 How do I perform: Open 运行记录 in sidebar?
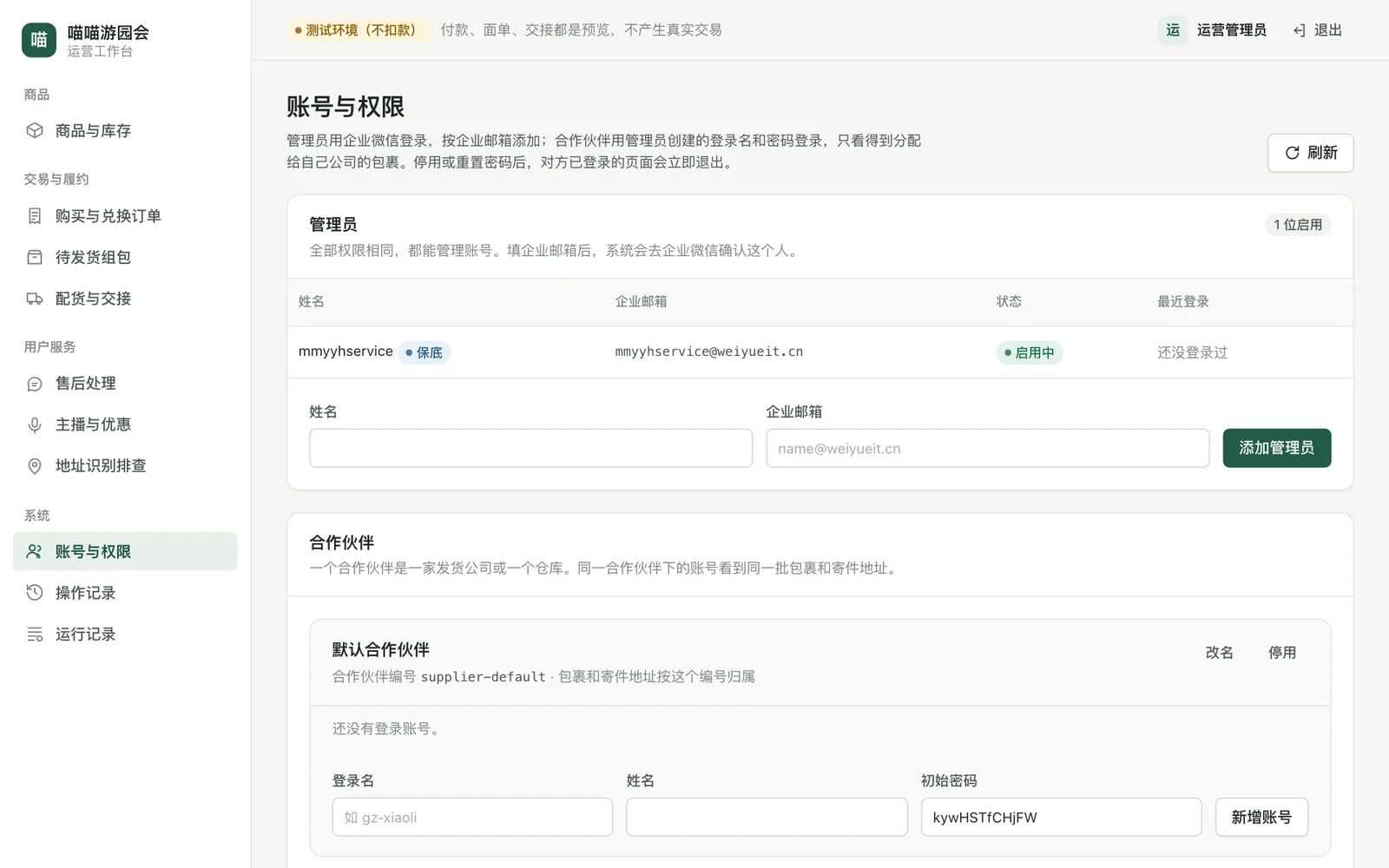[x=125, y=635]
